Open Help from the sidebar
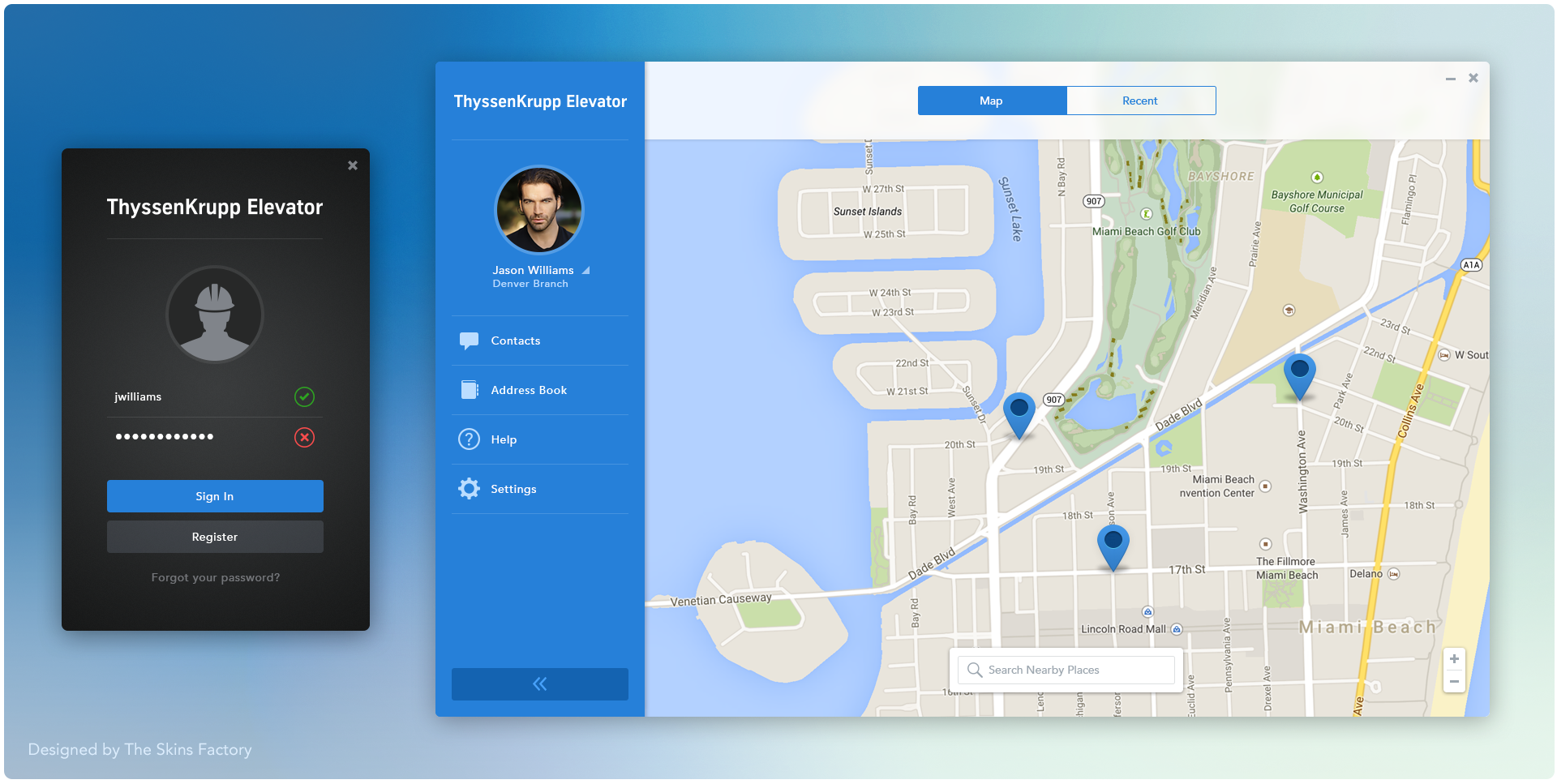Viewport: 1557px width, 784px height. click(x=540, y=439)
